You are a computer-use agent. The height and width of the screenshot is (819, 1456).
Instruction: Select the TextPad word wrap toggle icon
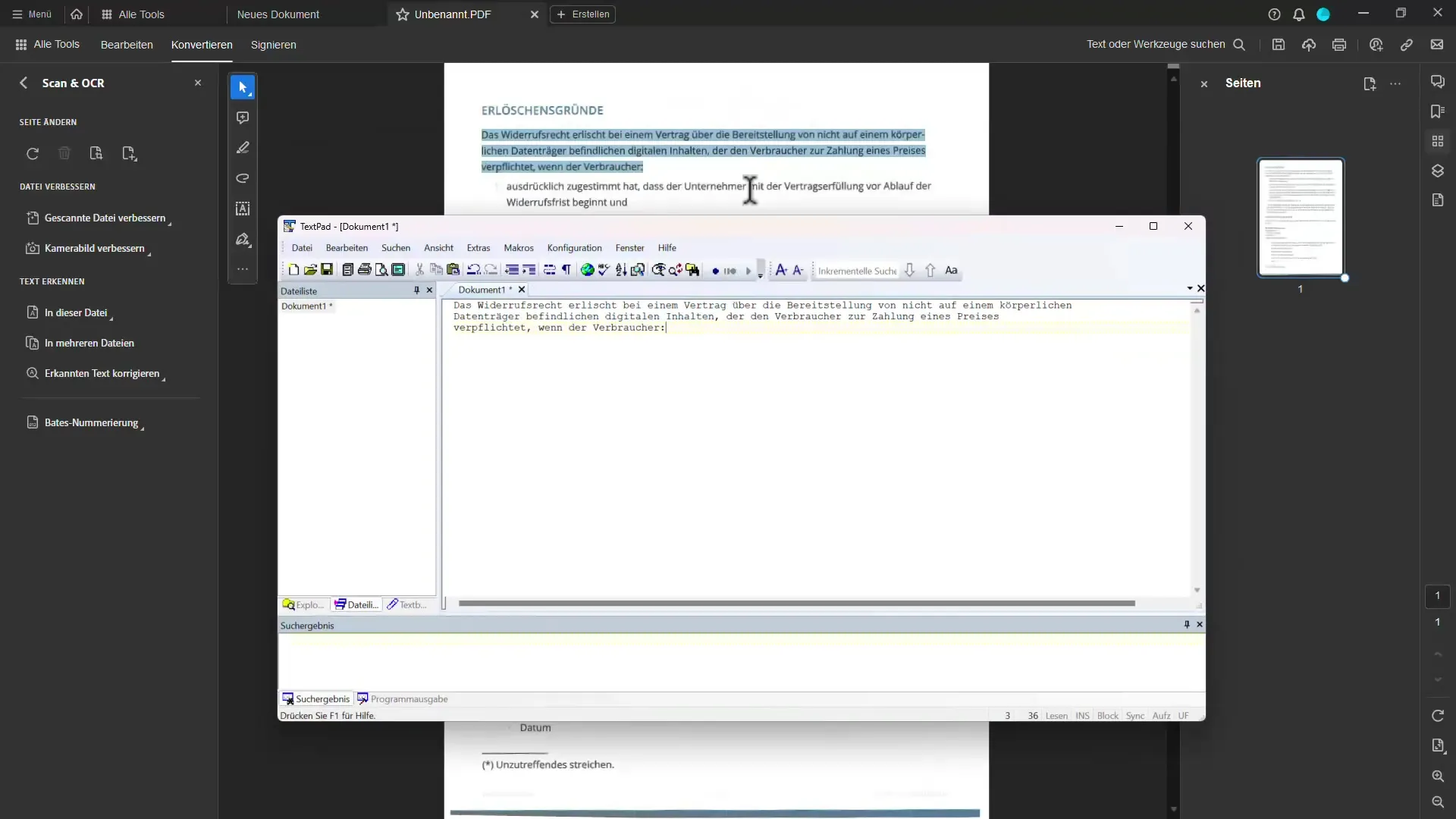549,270
